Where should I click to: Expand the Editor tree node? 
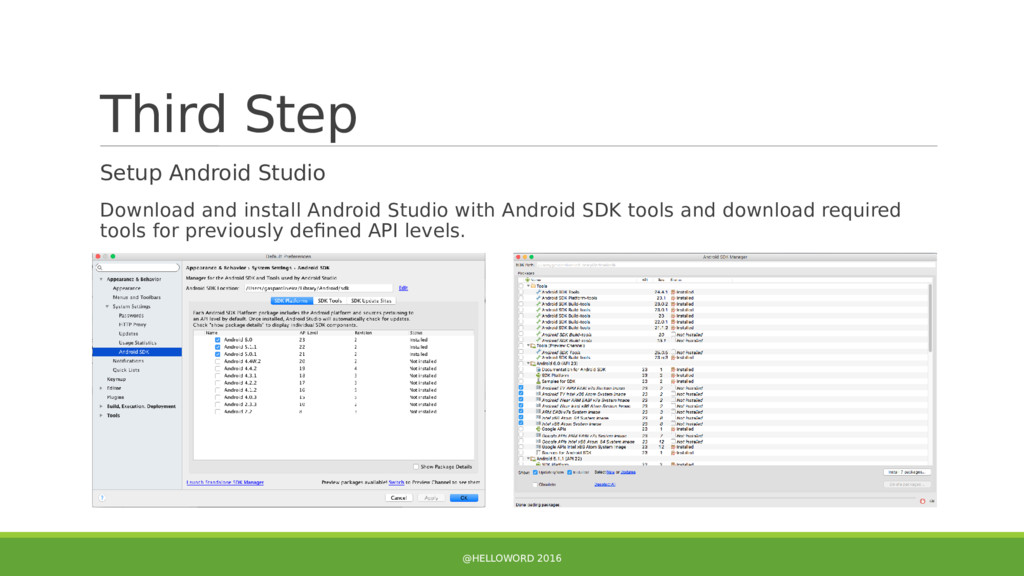[101, 388]
